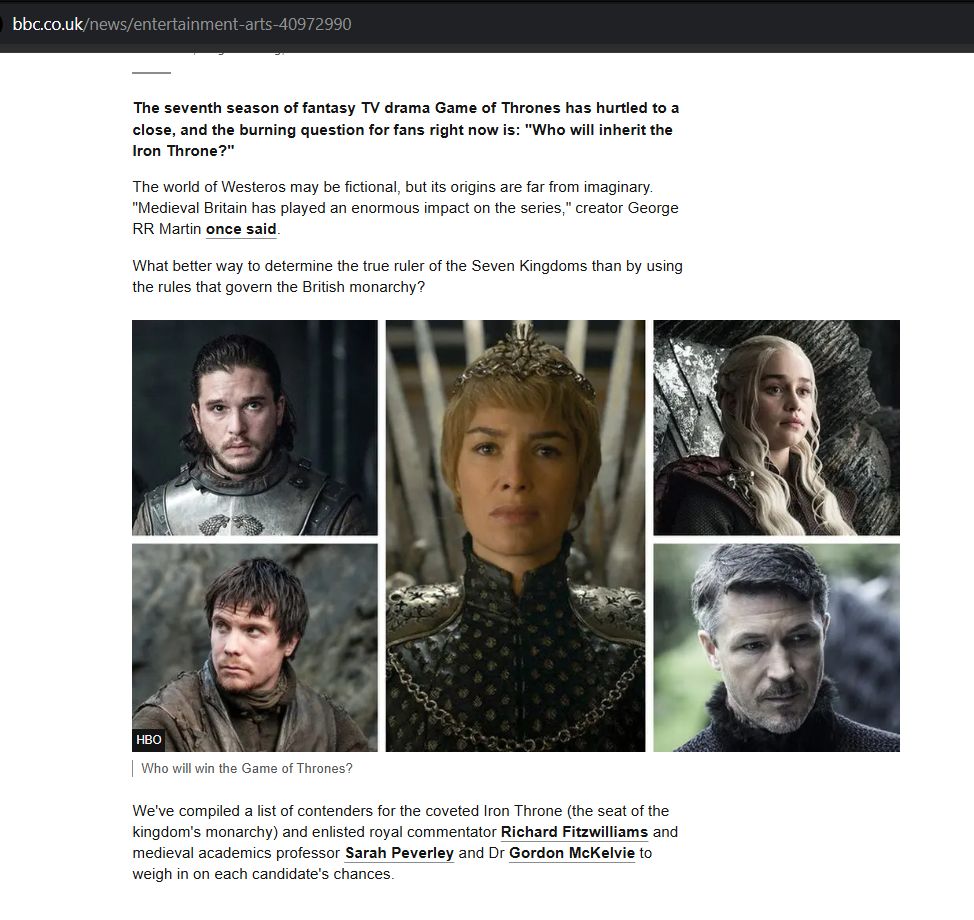The width and height of the screenshot is (974, 920).
Task: Visit the Gordon McKelvie link
Action: click(x=571, y=853)
